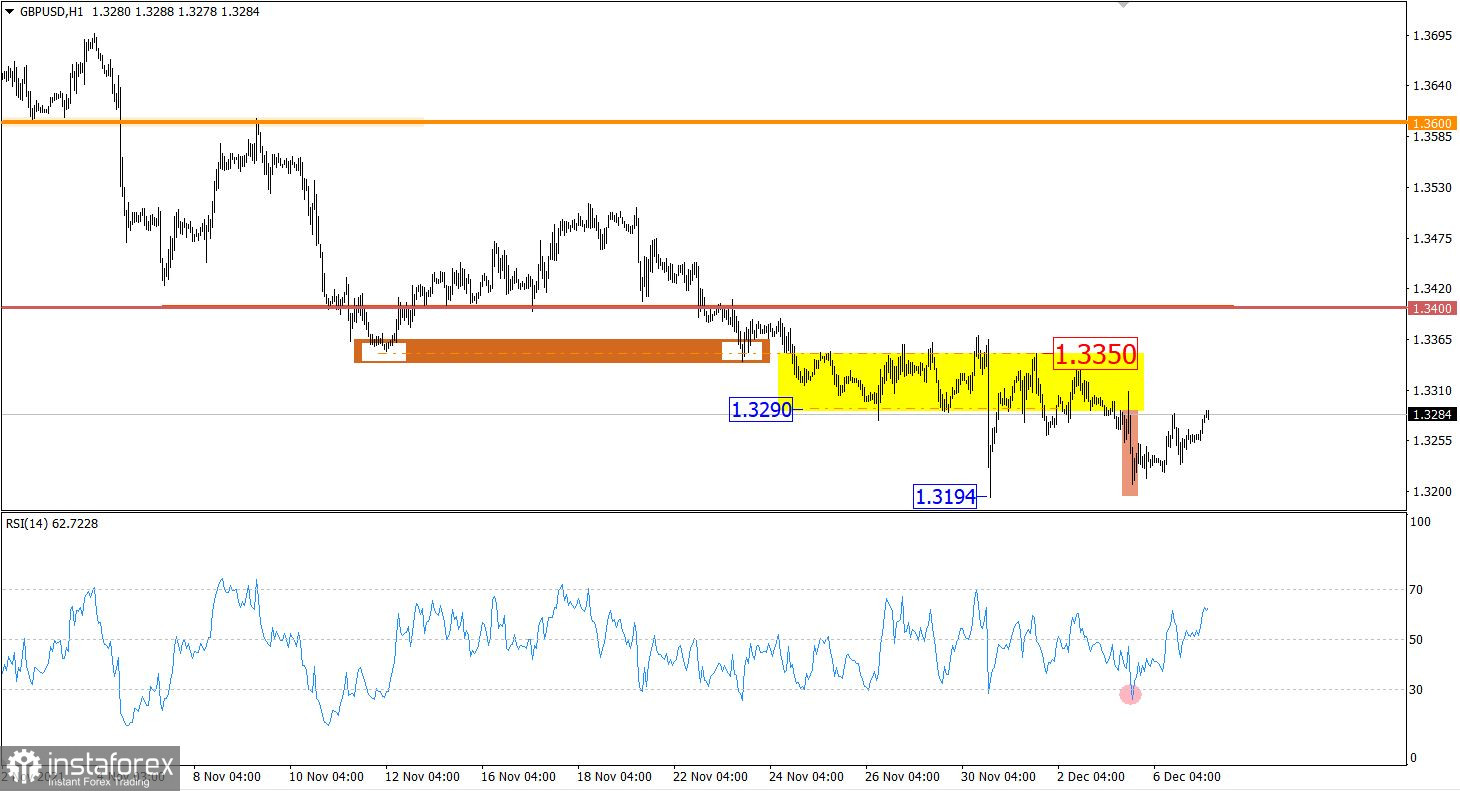Click the RSI(14) 62.7228 indicator label

[x=50, y=523]
